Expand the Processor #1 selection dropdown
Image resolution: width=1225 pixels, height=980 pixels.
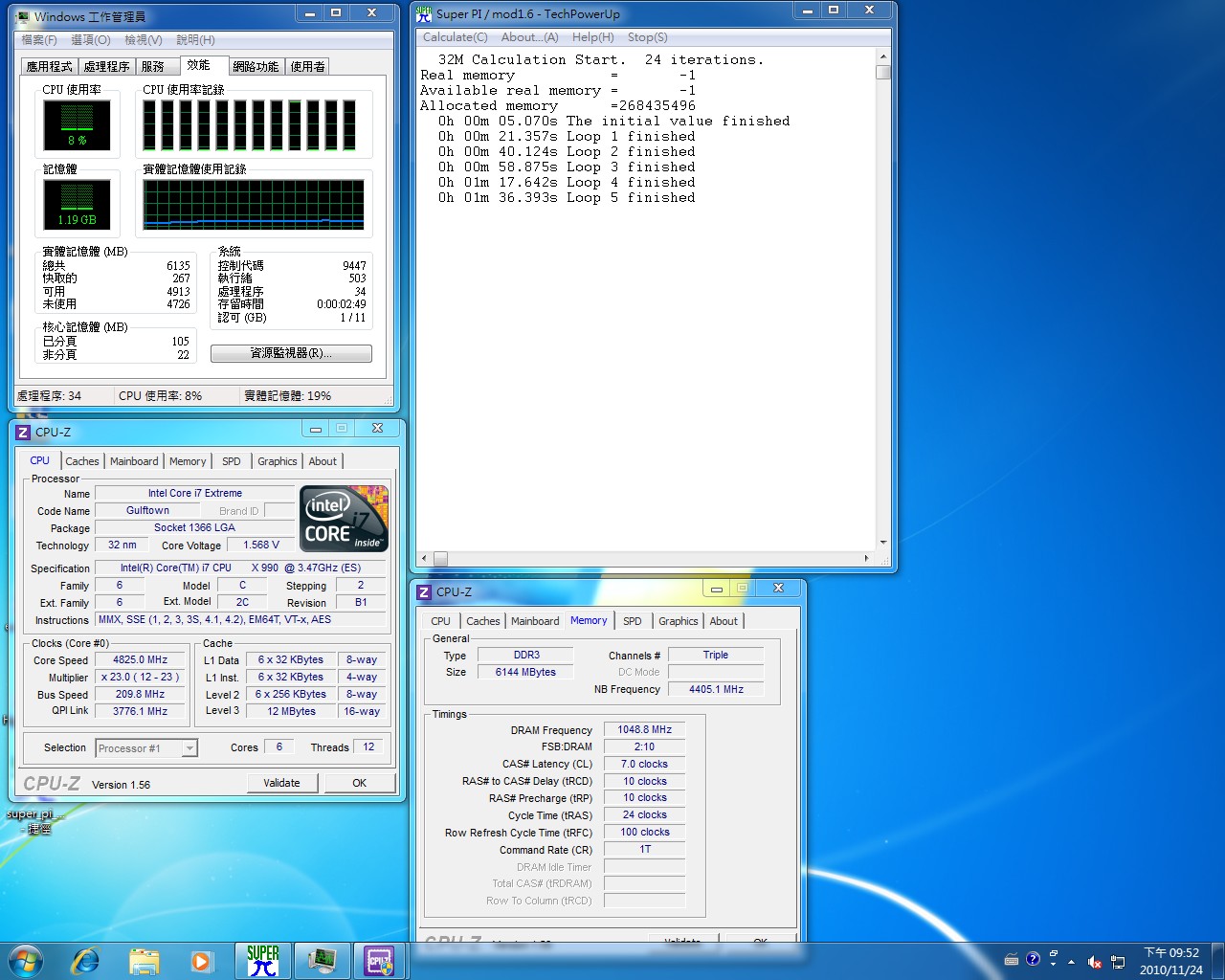pyautogui.click(x=189, y=748)
